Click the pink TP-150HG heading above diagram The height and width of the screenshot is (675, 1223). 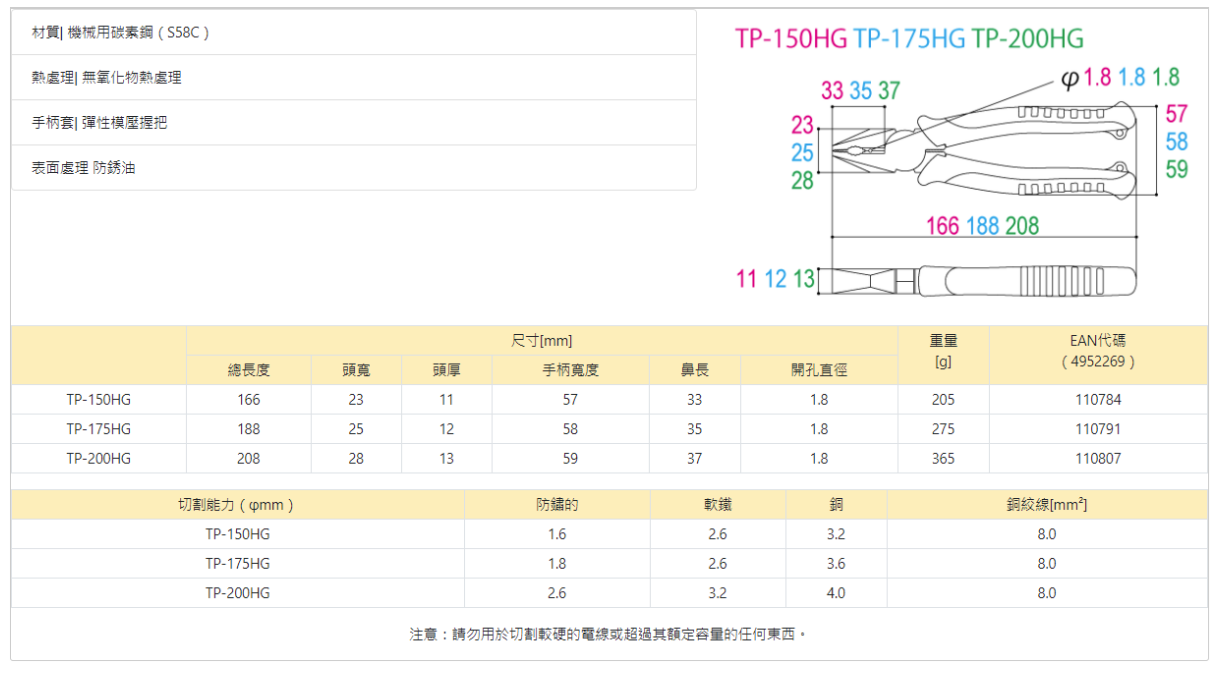pos(790,39)
